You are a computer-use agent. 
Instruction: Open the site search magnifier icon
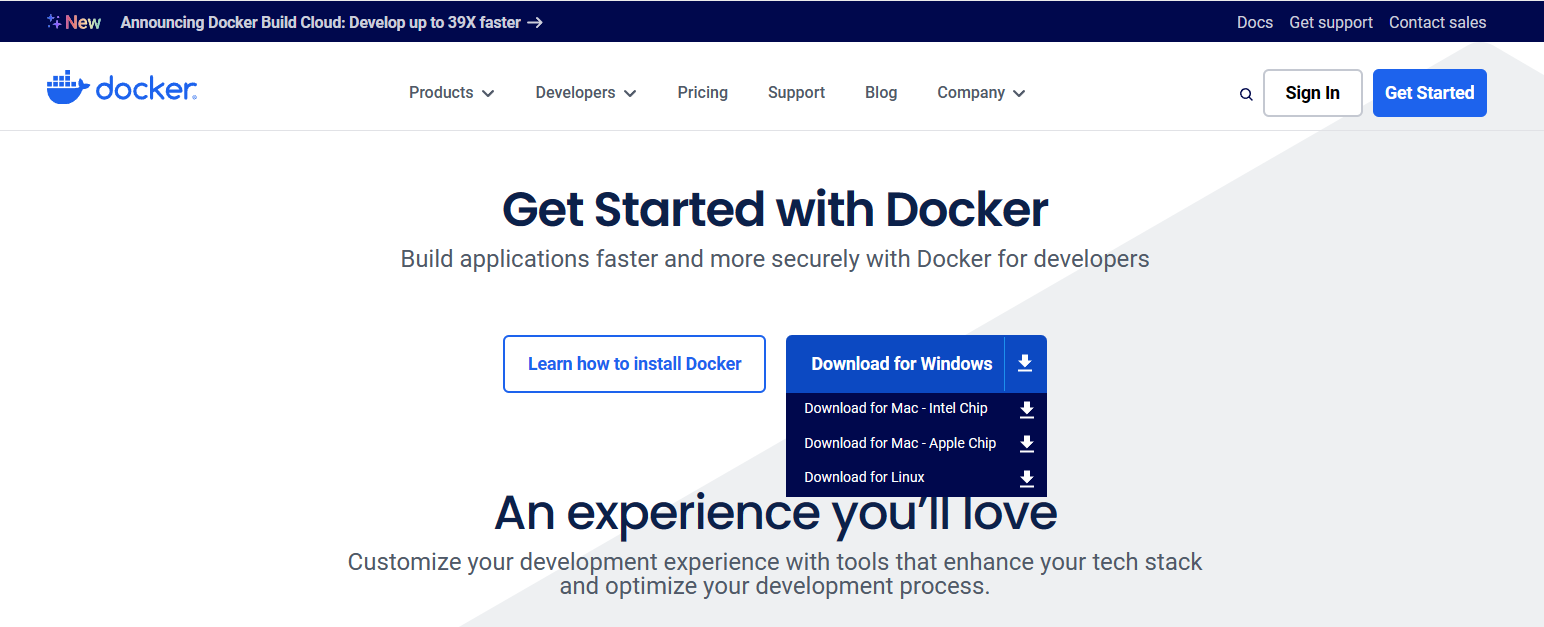point(1246,94)
